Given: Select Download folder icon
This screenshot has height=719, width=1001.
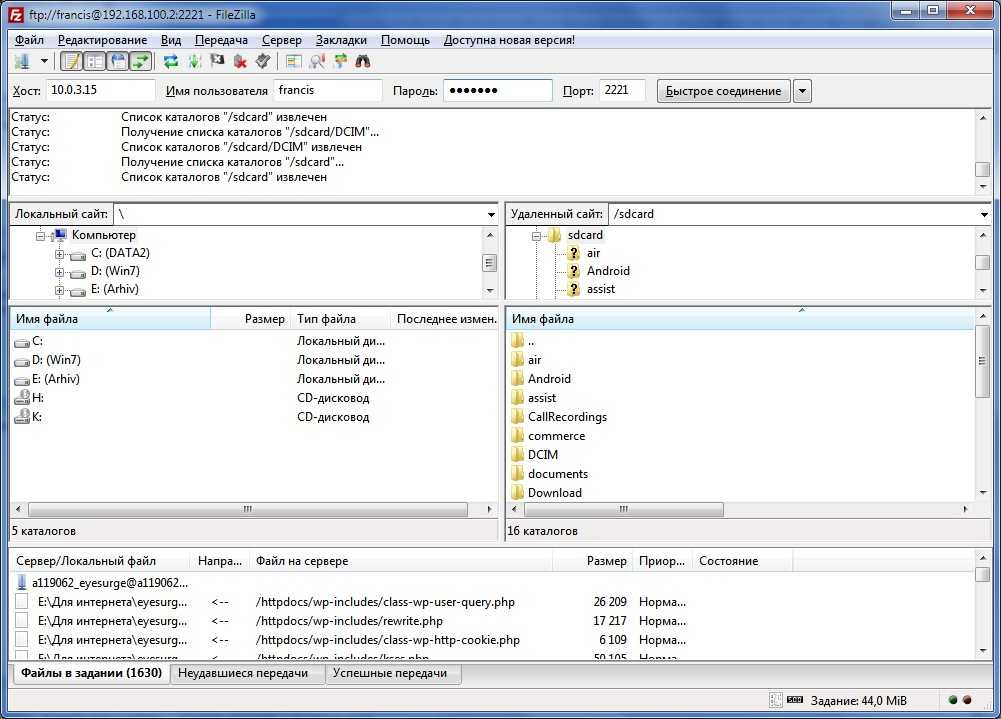Looking at the screenshot, I should pyautogui.click(x=518, y=493).
